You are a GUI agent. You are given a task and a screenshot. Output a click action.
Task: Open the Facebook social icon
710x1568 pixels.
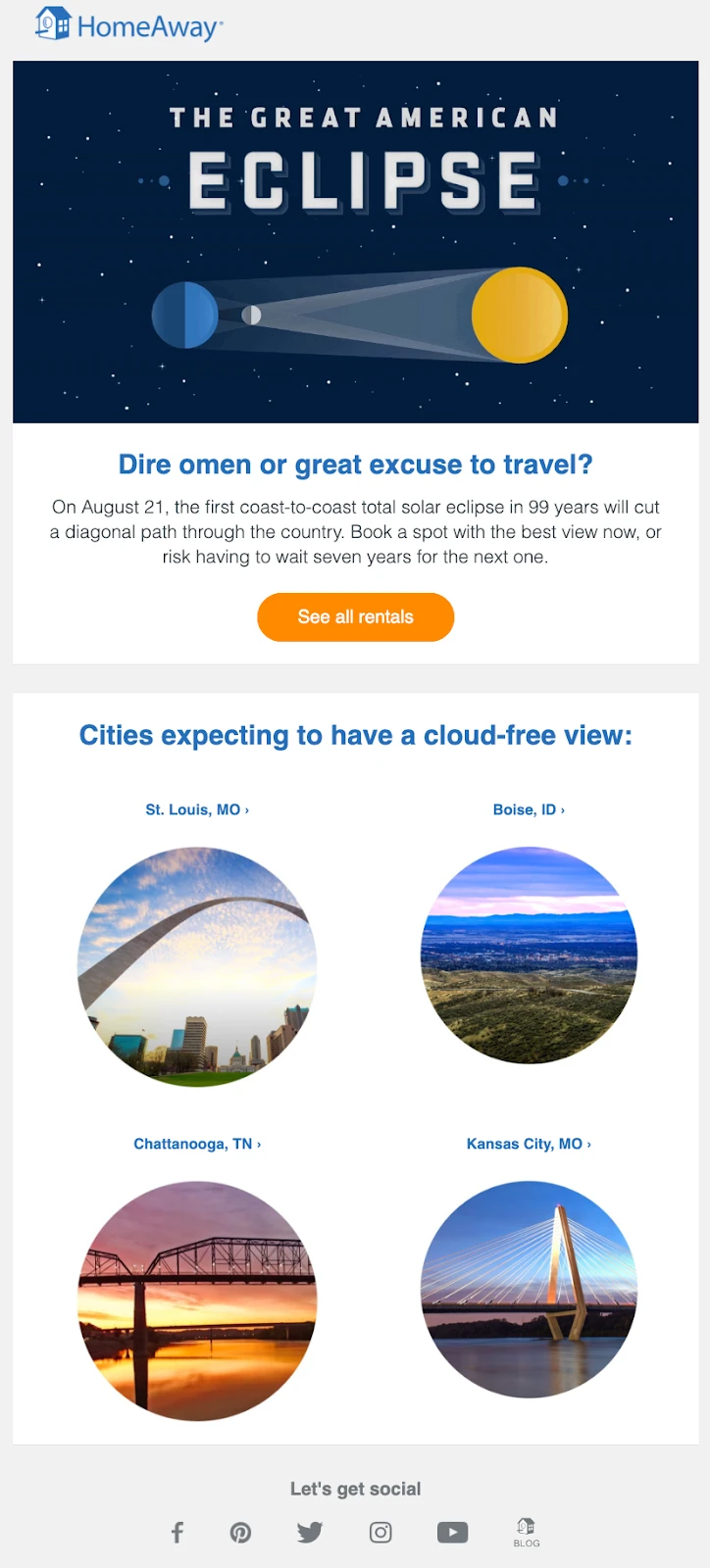(x=177, y=1532)
